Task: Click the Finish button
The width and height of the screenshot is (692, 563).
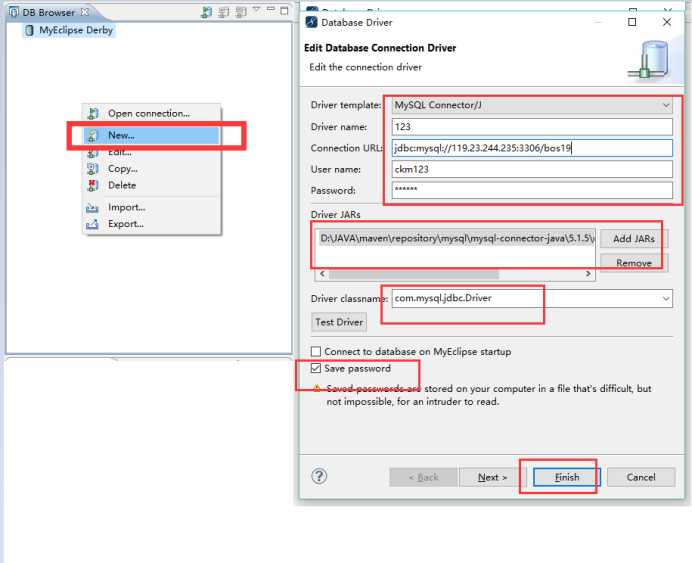Action: pyautogui.click(x=567, y=477)
